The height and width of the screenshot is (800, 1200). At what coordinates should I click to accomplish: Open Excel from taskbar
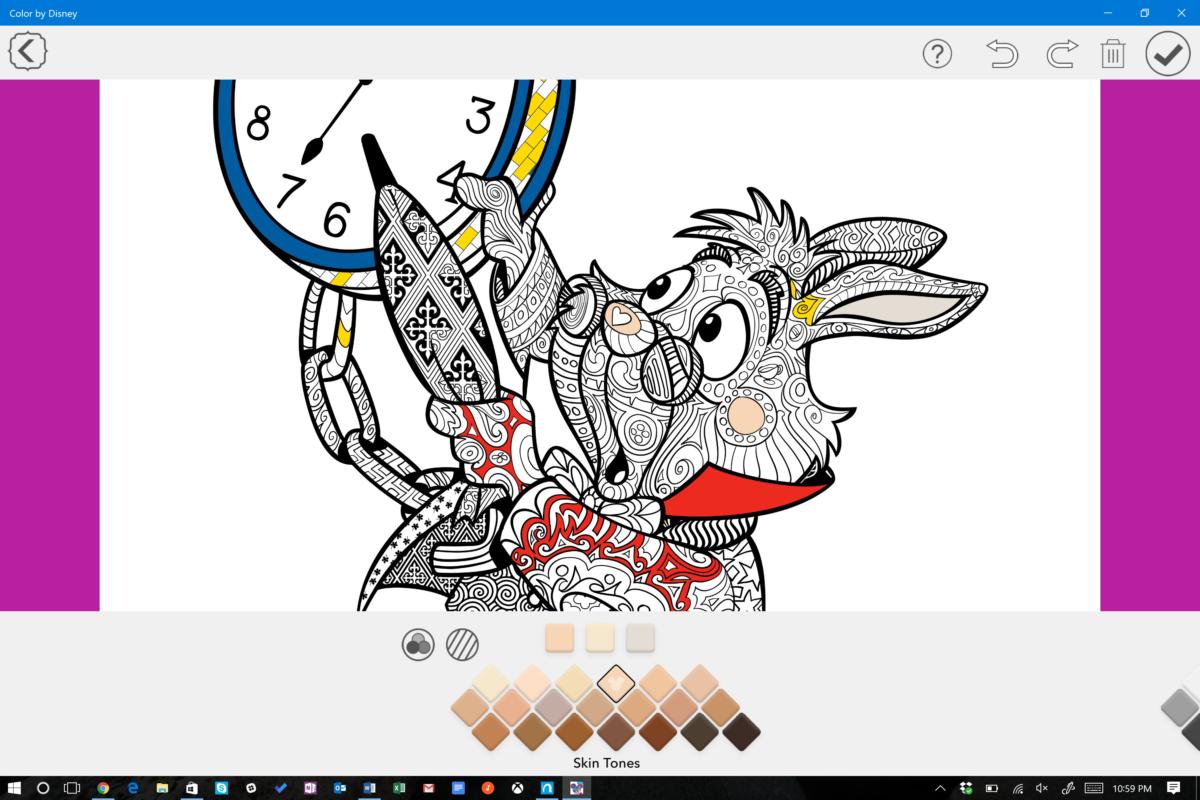(x=399, y=788)
